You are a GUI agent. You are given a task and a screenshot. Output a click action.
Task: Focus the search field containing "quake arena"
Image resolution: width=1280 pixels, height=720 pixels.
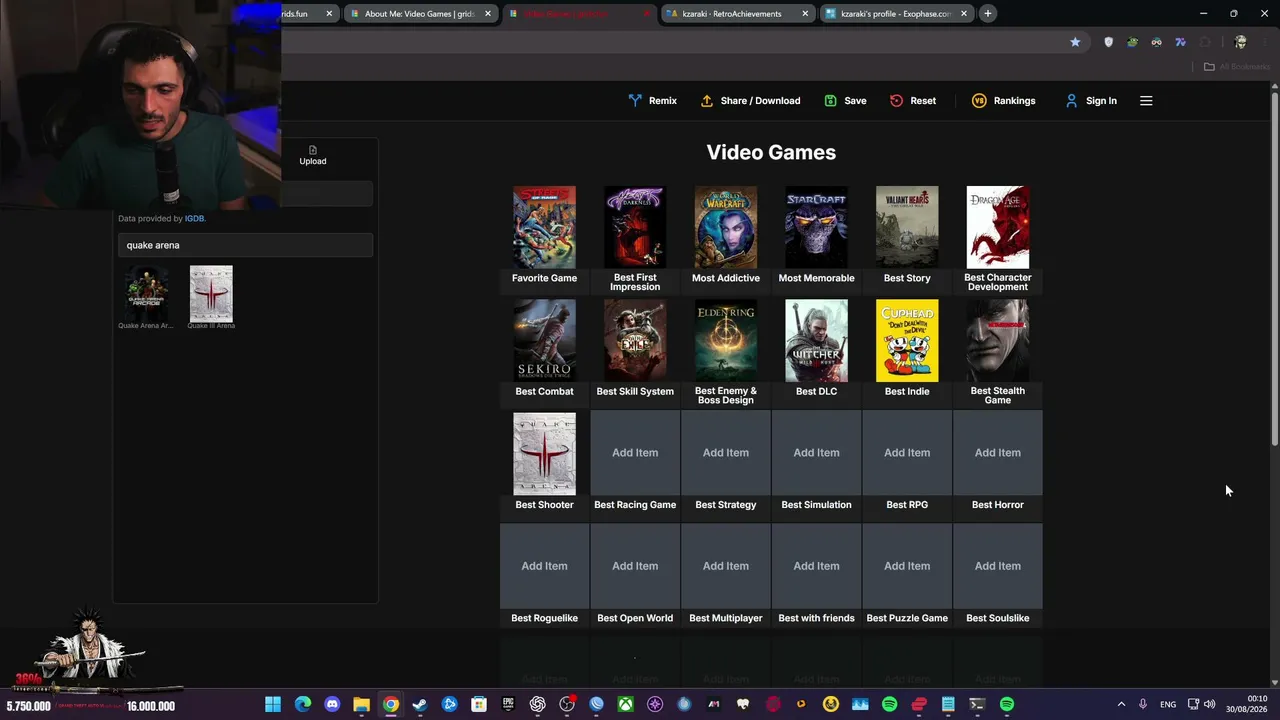tap(245, 245)
